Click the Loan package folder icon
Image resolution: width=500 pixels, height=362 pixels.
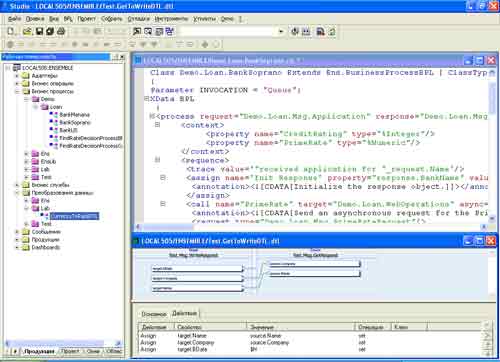click(x=45, y=107)
